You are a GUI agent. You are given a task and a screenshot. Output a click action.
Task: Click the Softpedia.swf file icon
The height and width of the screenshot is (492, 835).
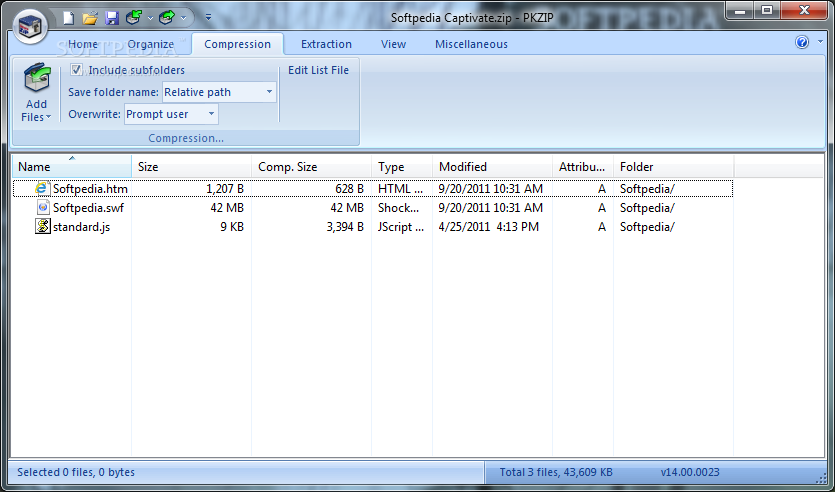(x=43, y=208)
